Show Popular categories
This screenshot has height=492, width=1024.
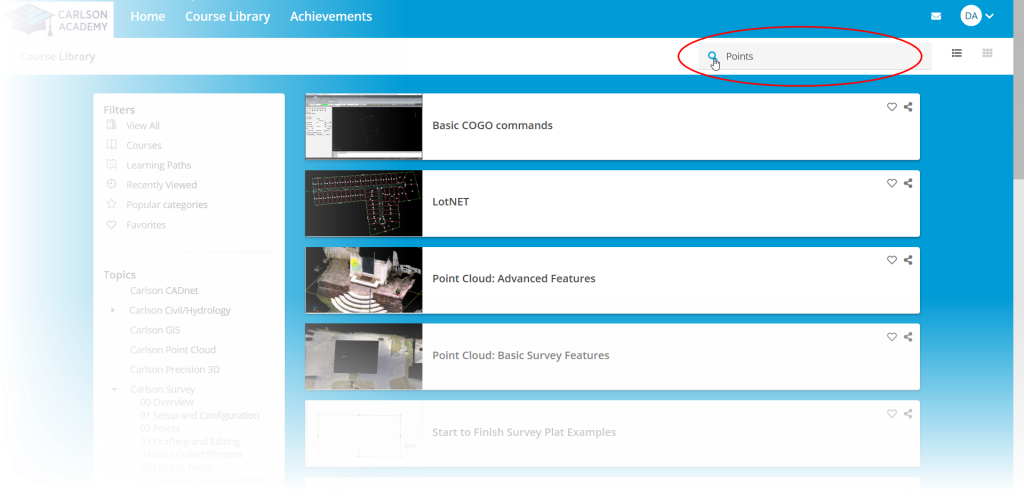pos(167,205)
